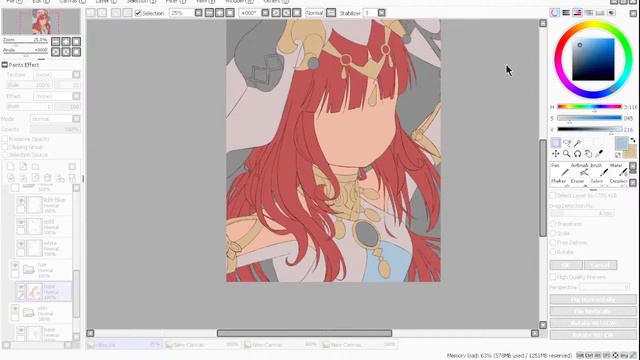The image size is (640, 360).
Task: Pick the Lasso tool
Action: point(567,143)
